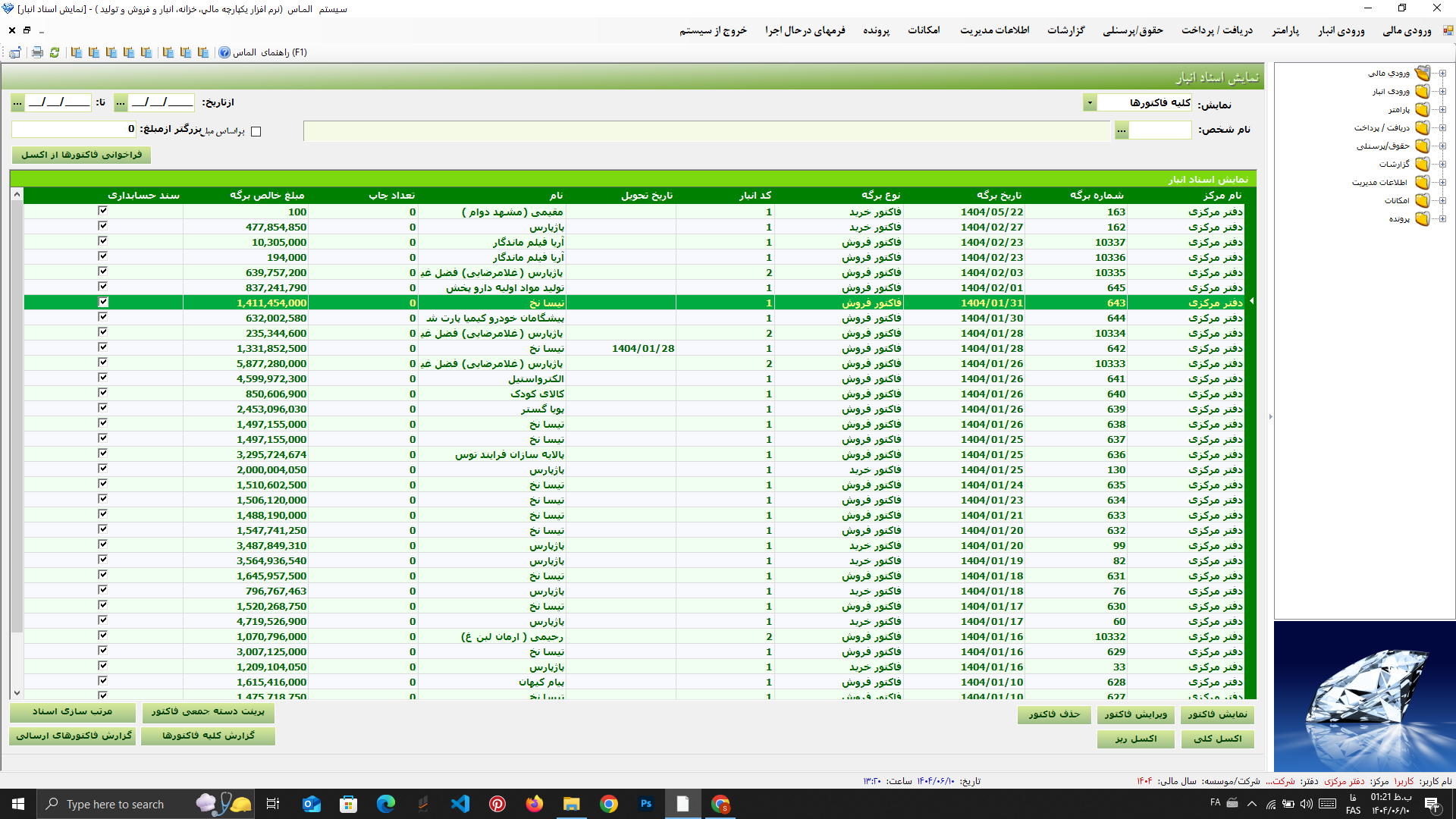The height and width of the screenshot is (819, 1456).
Task: Open the حقوق/پرسنلی menu
Action: click(x=1132, y=30)
